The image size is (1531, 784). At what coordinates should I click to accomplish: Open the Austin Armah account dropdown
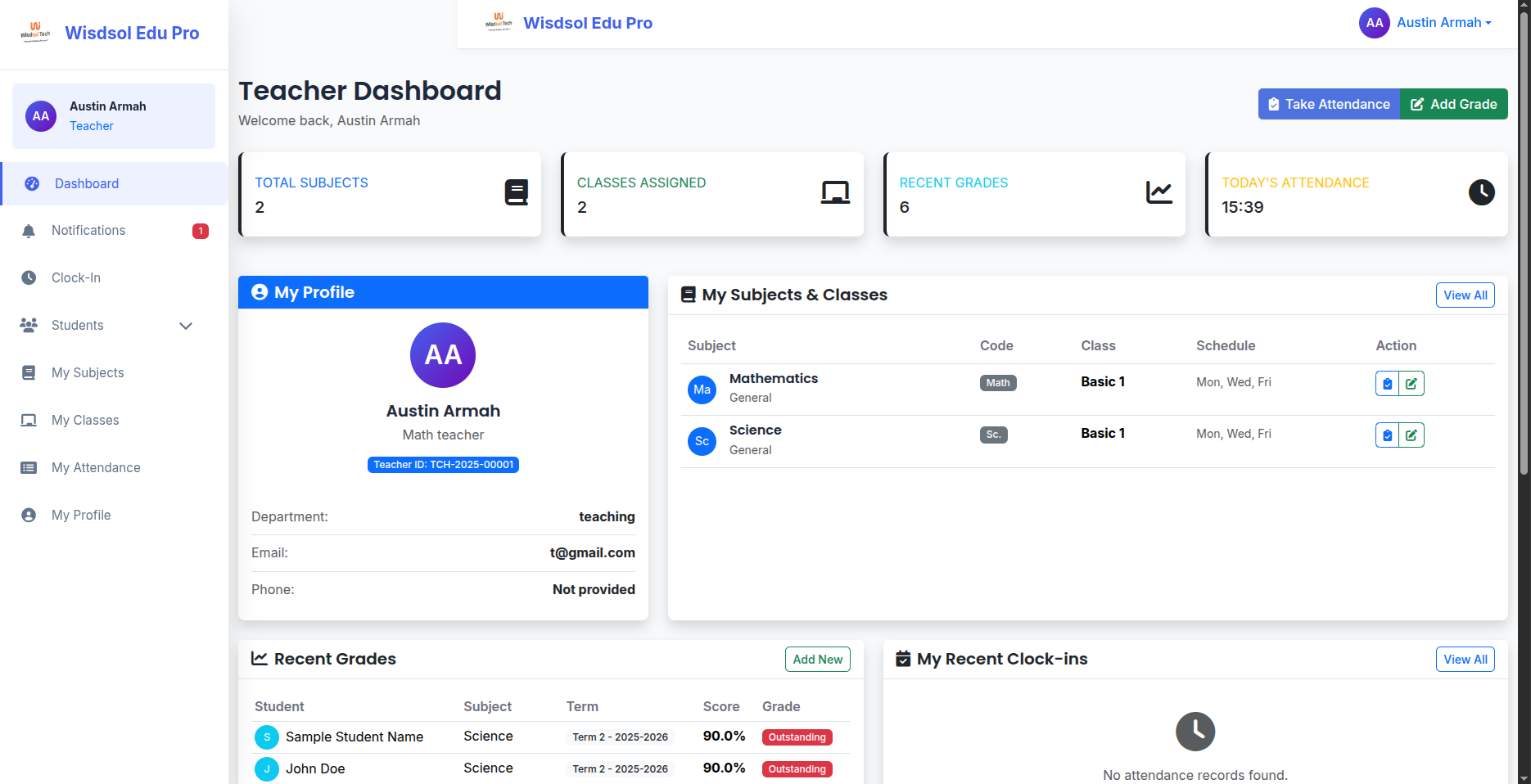pos(1443,22)
